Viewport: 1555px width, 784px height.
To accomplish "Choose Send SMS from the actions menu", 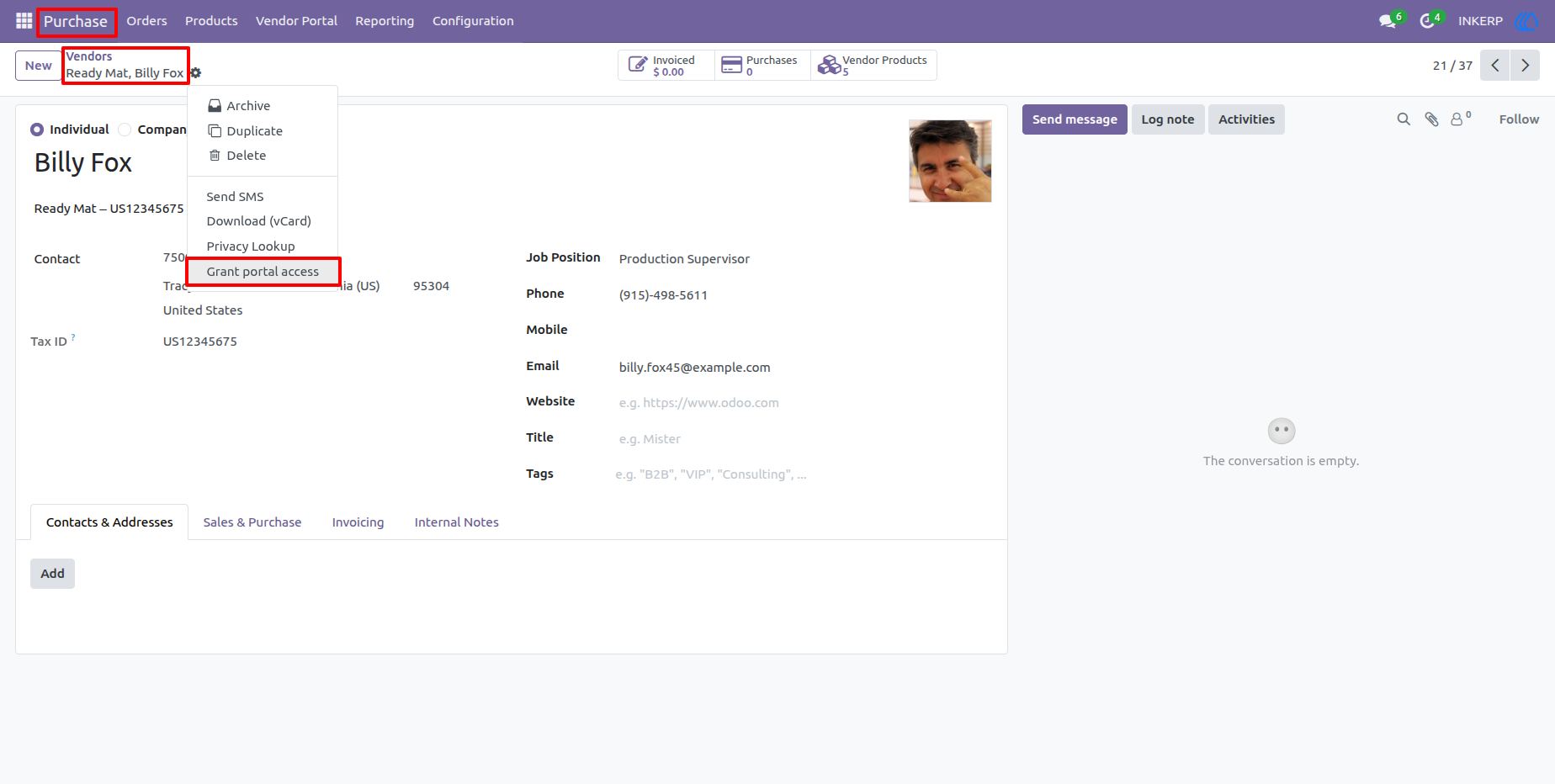I will coord(263,197).
